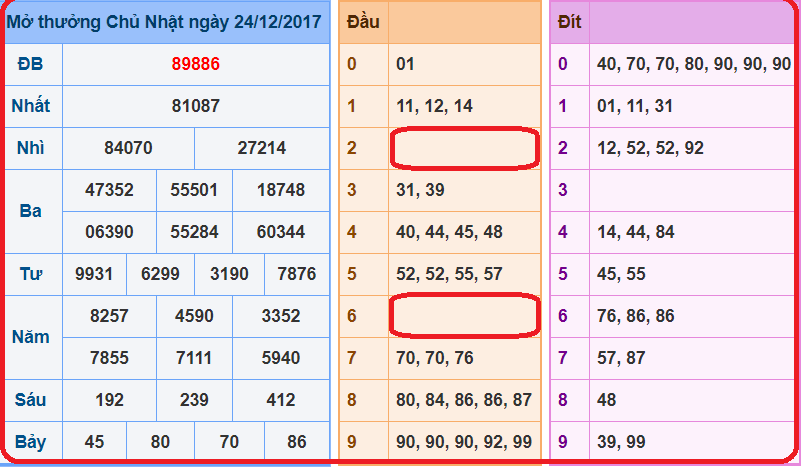Select the Đầu 8 cell with 80, 84, 86, 86, 87
The width and height of the screenshot is (802, 467).
(464, 400)
